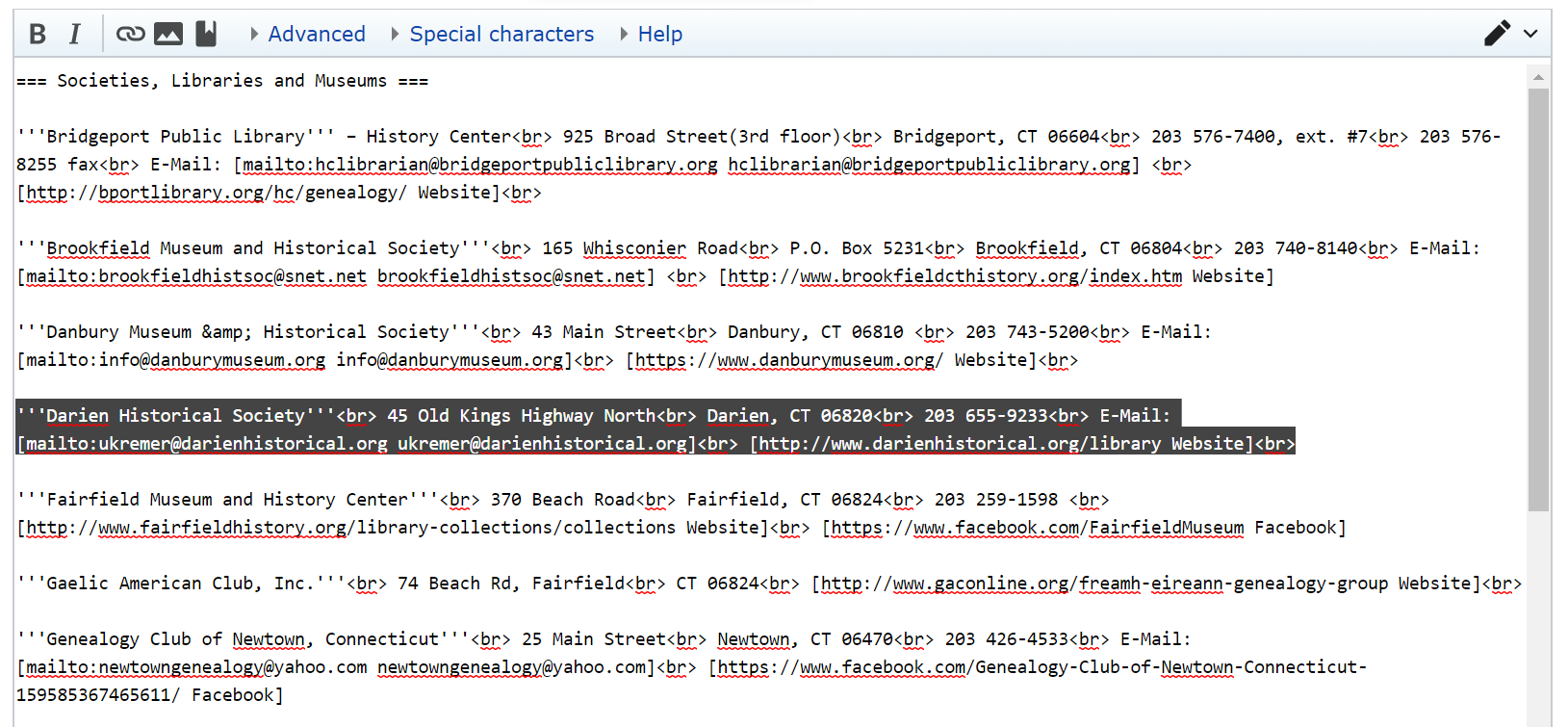Click the 45 Old Kings Highway North text
Screen dimensions: 1568x727
tap(522, 416)
